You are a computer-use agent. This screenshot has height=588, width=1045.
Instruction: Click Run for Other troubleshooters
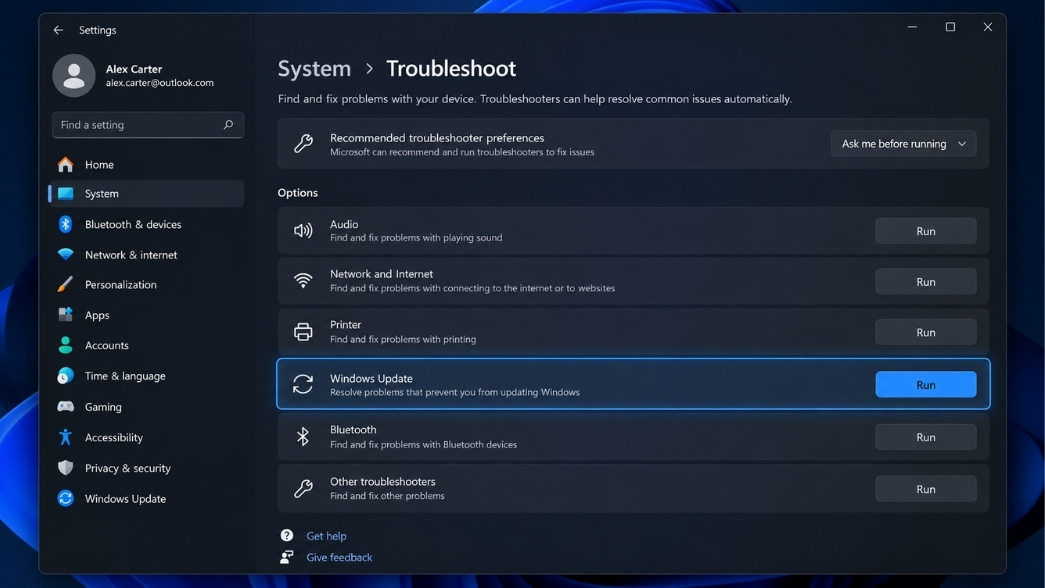point(926,489)
